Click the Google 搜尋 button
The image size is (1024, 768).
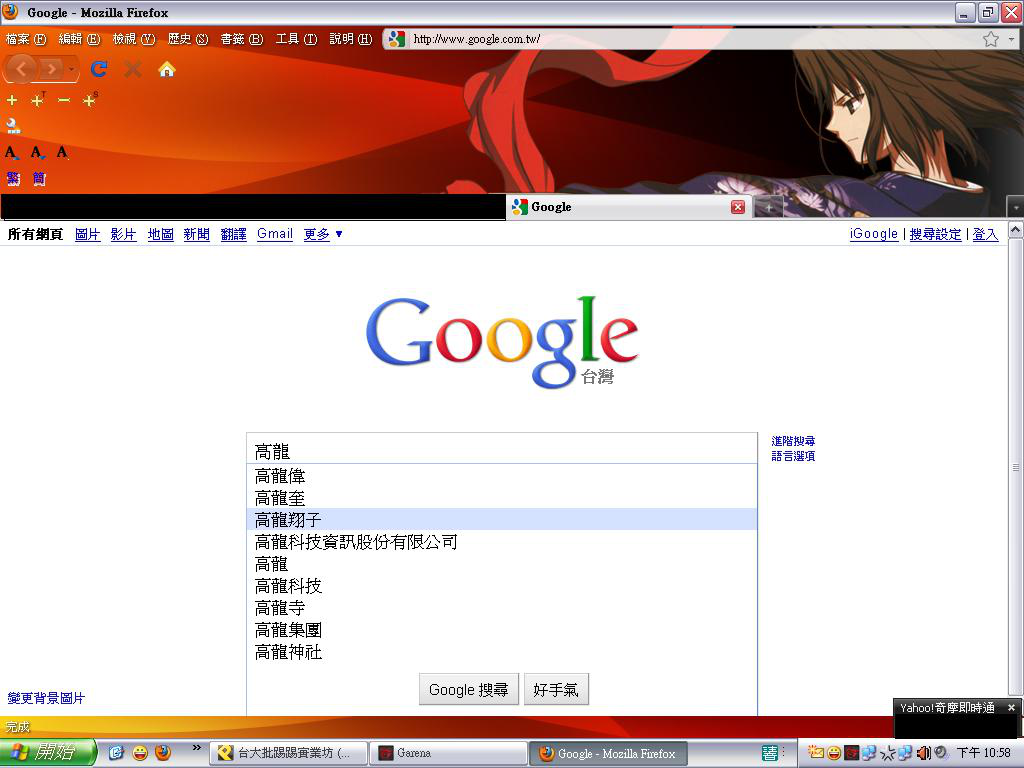[469, 690]
